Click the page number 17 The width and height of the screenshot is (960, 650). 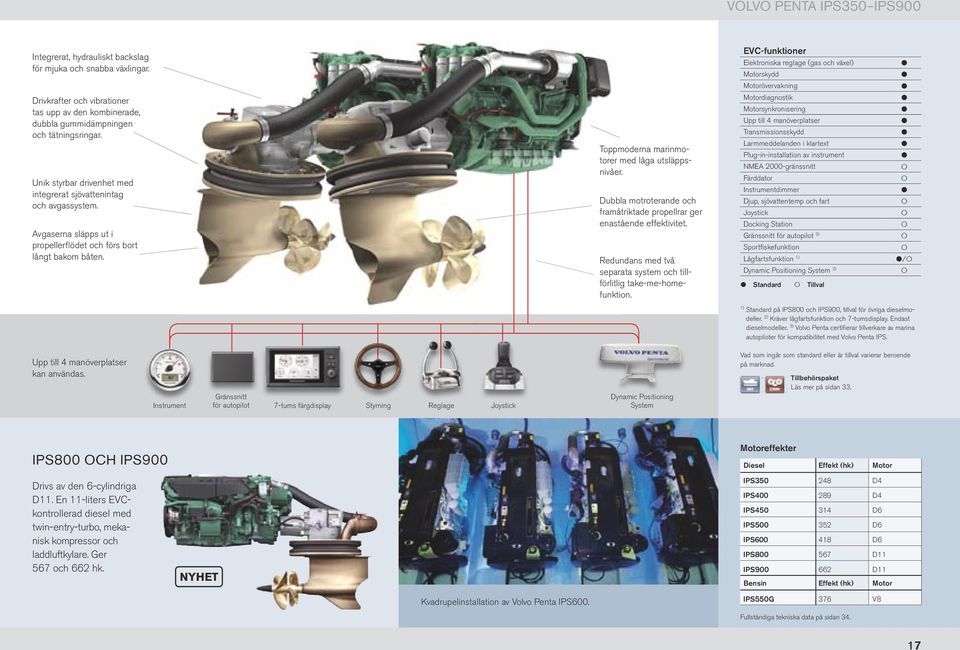click(x=914, y=644)
